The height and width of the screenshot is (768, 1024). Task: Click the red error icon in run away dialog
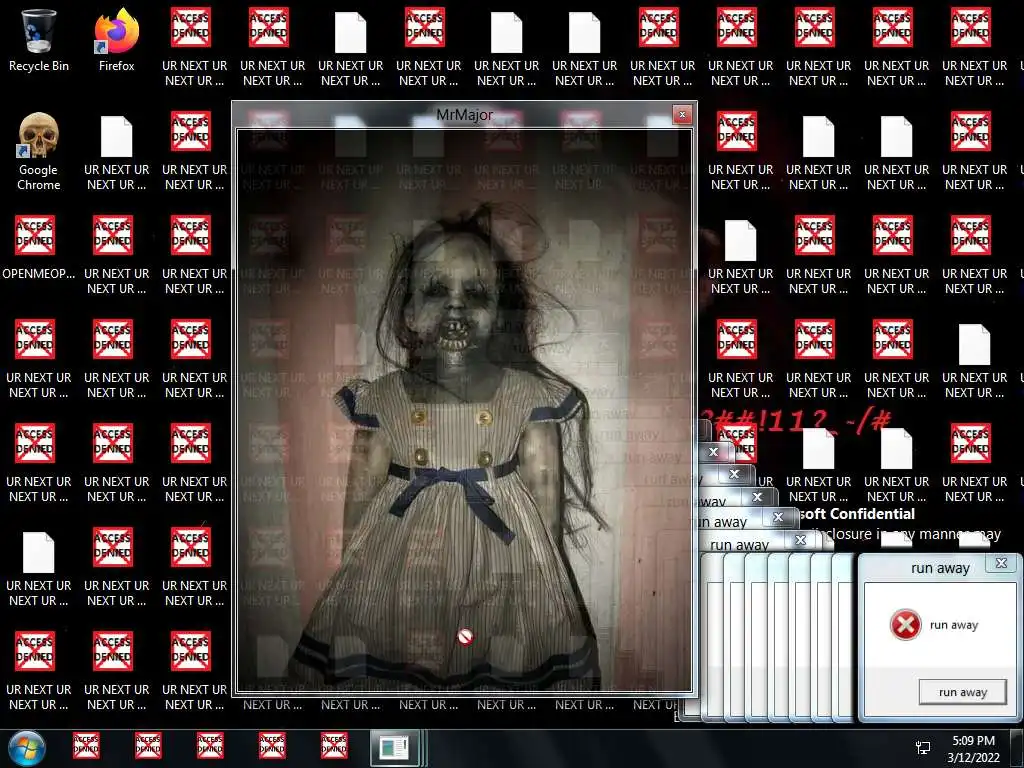[x=906, y=625]
